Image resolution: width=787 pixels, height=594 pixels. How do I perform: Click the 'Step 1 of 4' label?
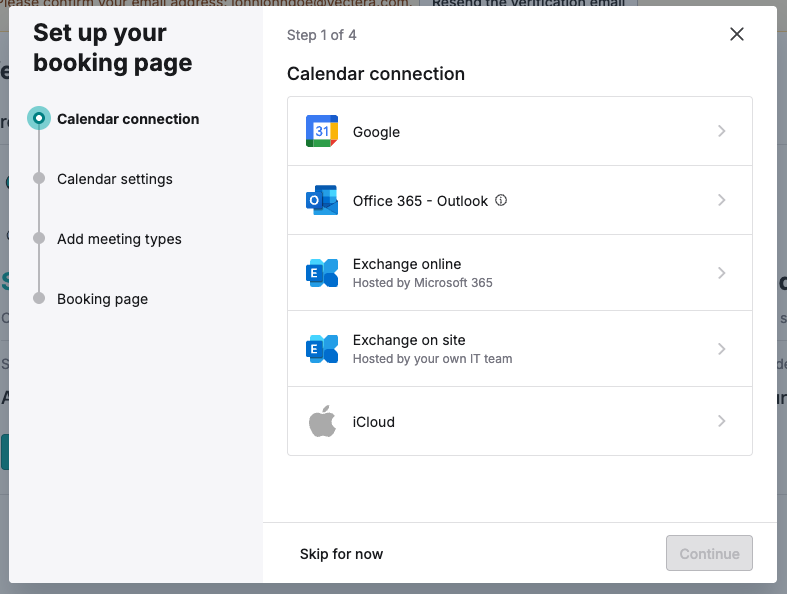pos(321,35)
